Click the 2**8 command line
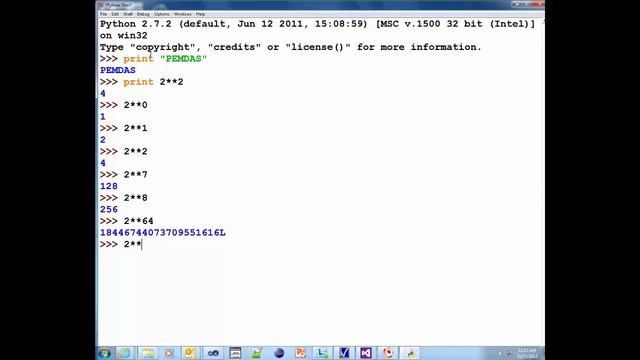The image size is (640, 360). pyautogui.click(x=124, y=198)
